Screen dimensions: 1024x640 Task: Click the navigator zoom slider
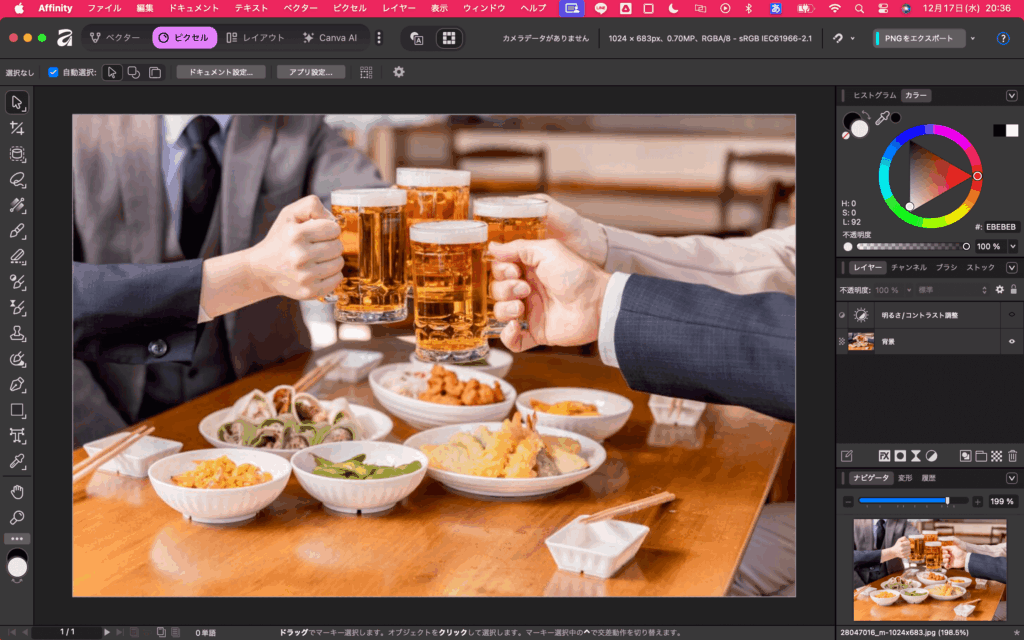click(908, 500)
